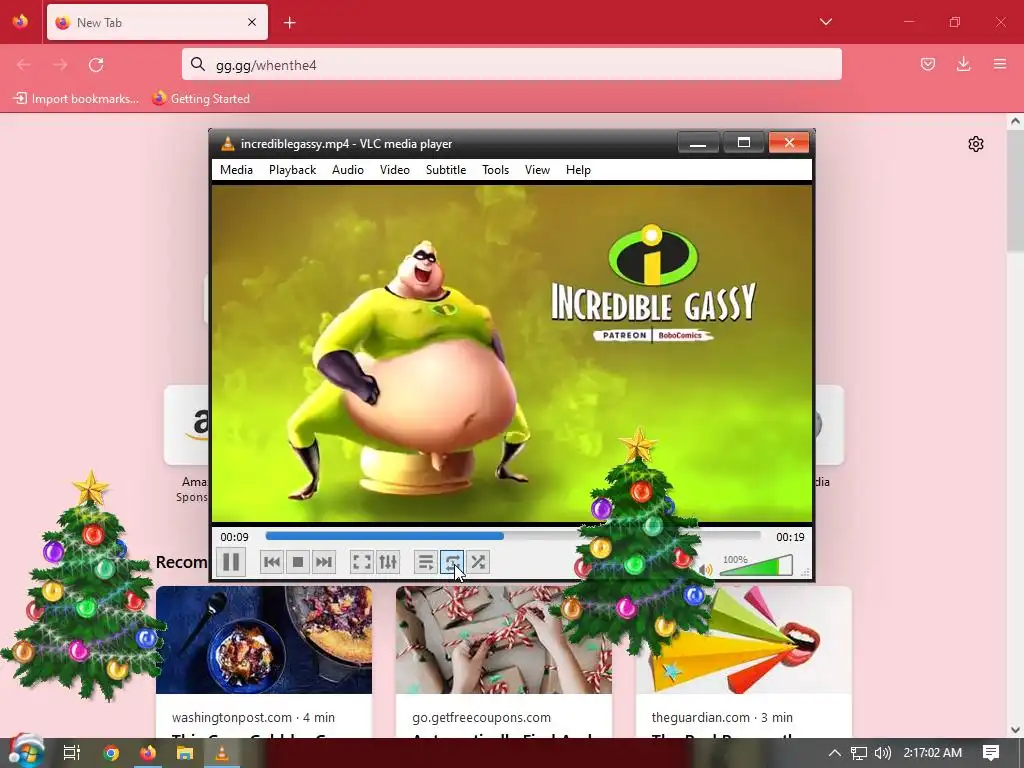
Task: Toggle the VLC playlist view
Action: click(x=425, y=562)
